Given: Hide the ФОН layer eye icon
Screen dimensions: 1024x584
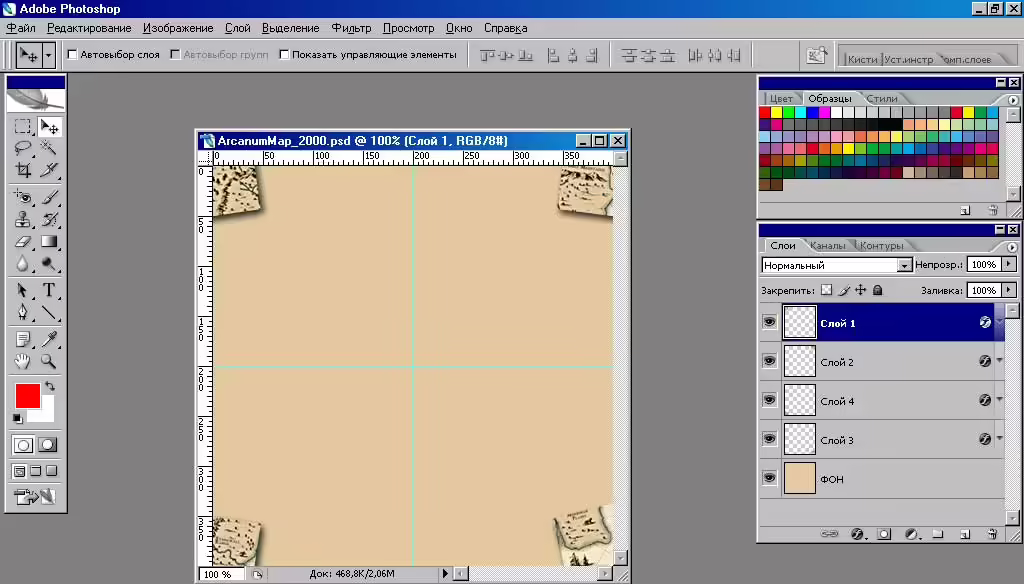Looking at the screenshot, I should [x=769, y=478].
